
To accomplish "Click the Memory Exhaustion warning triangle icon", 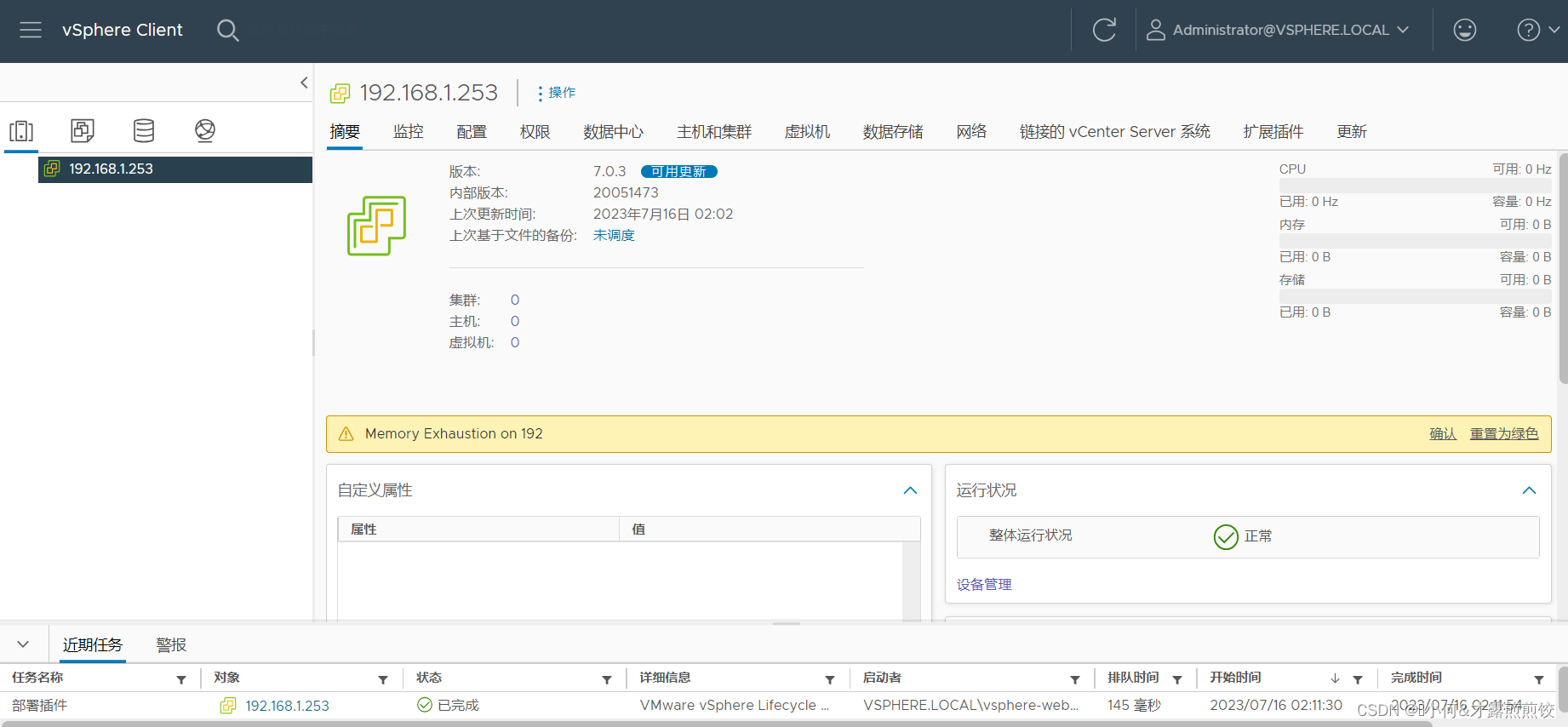I will [x=346, y=434].
